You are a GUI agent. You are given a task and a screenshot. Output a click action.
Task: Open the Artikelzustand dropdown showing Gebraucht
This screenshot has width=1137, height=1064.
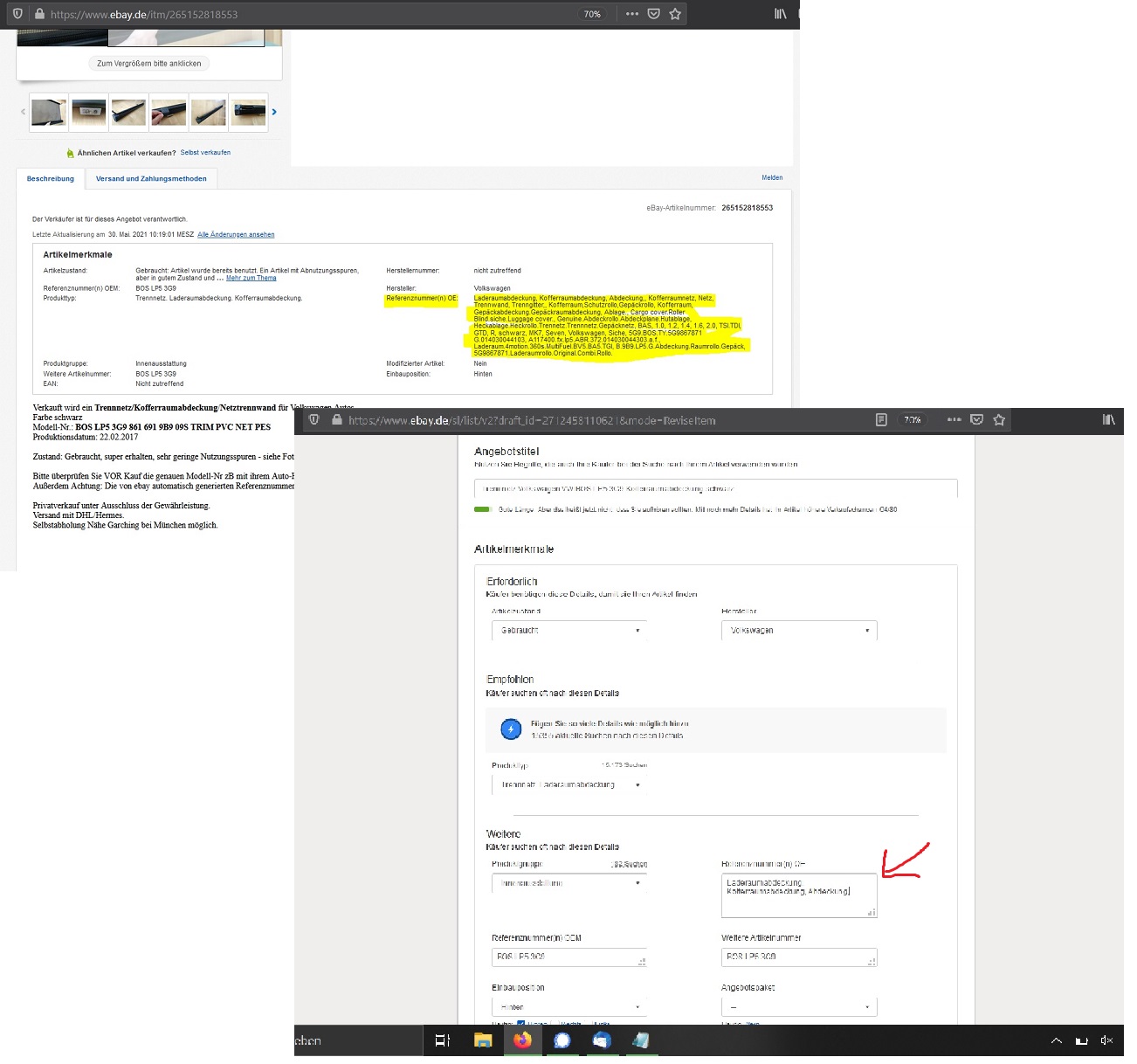[568, 631]
